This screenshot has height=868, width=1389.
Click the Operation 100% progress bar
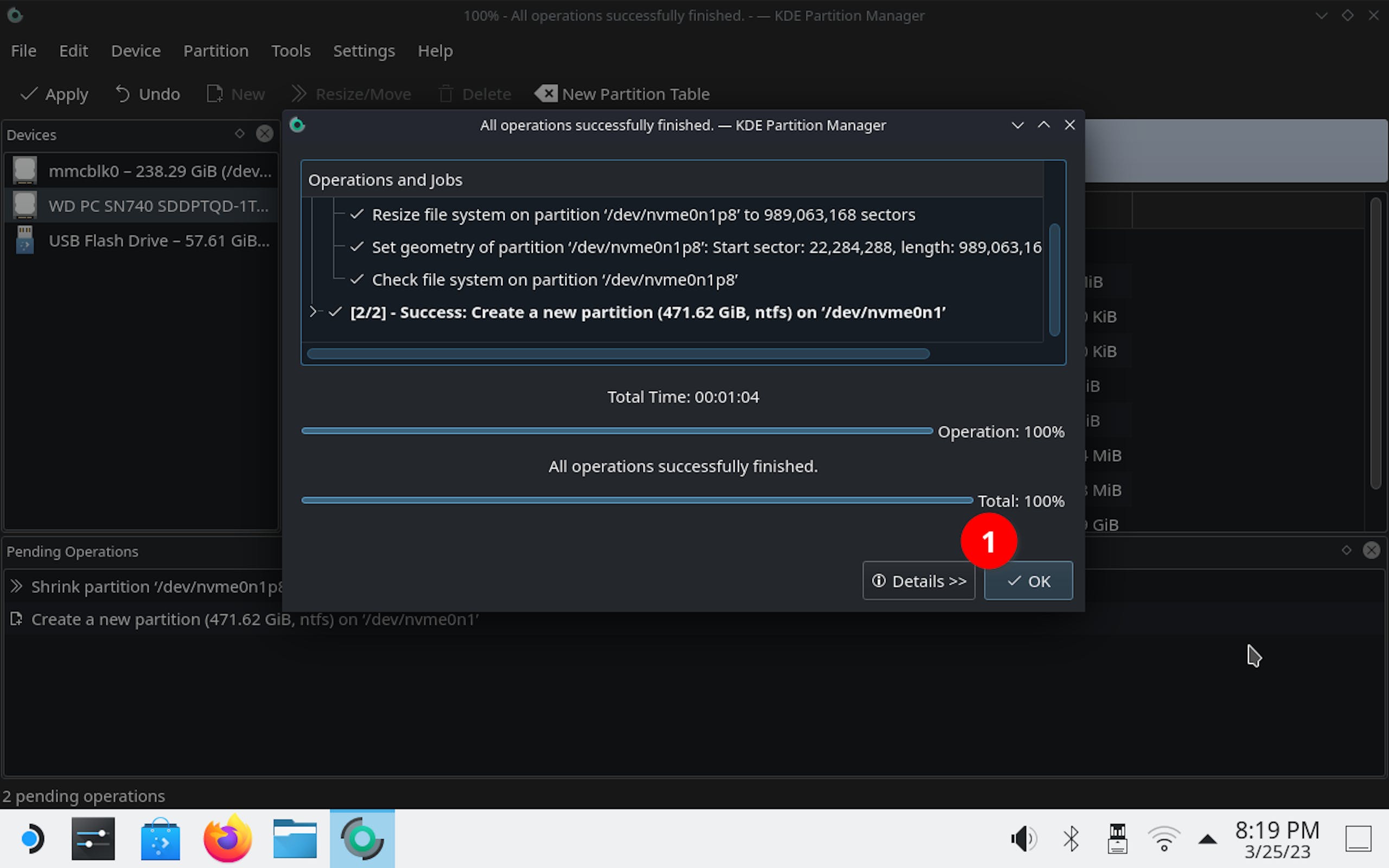[616, 431]
